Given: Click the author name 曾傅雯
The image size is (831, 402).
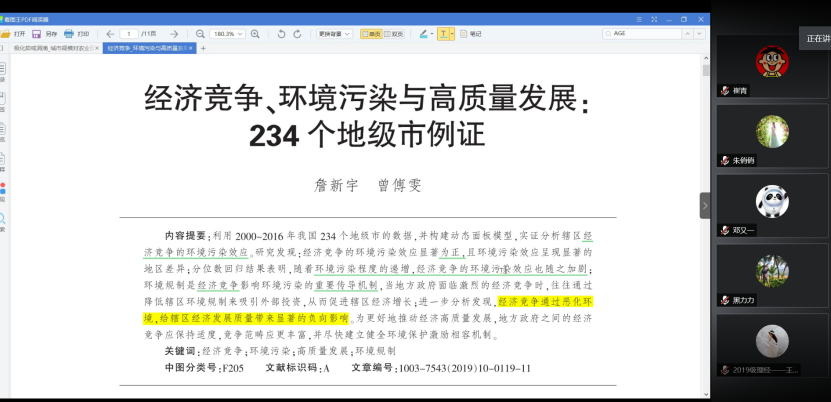Looking at the screenshot, I should 400,185.
